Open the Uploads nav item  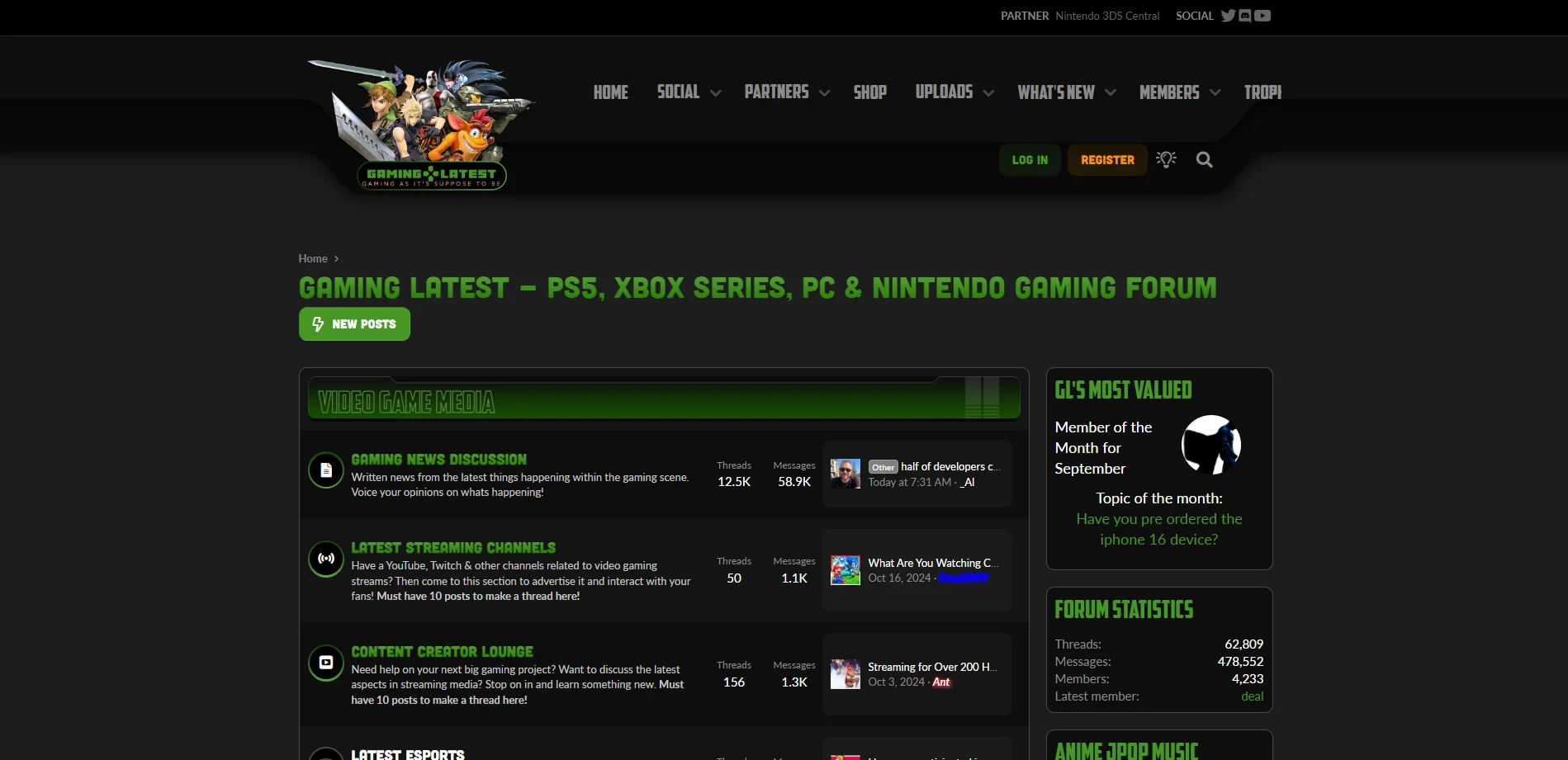point(944,92)
